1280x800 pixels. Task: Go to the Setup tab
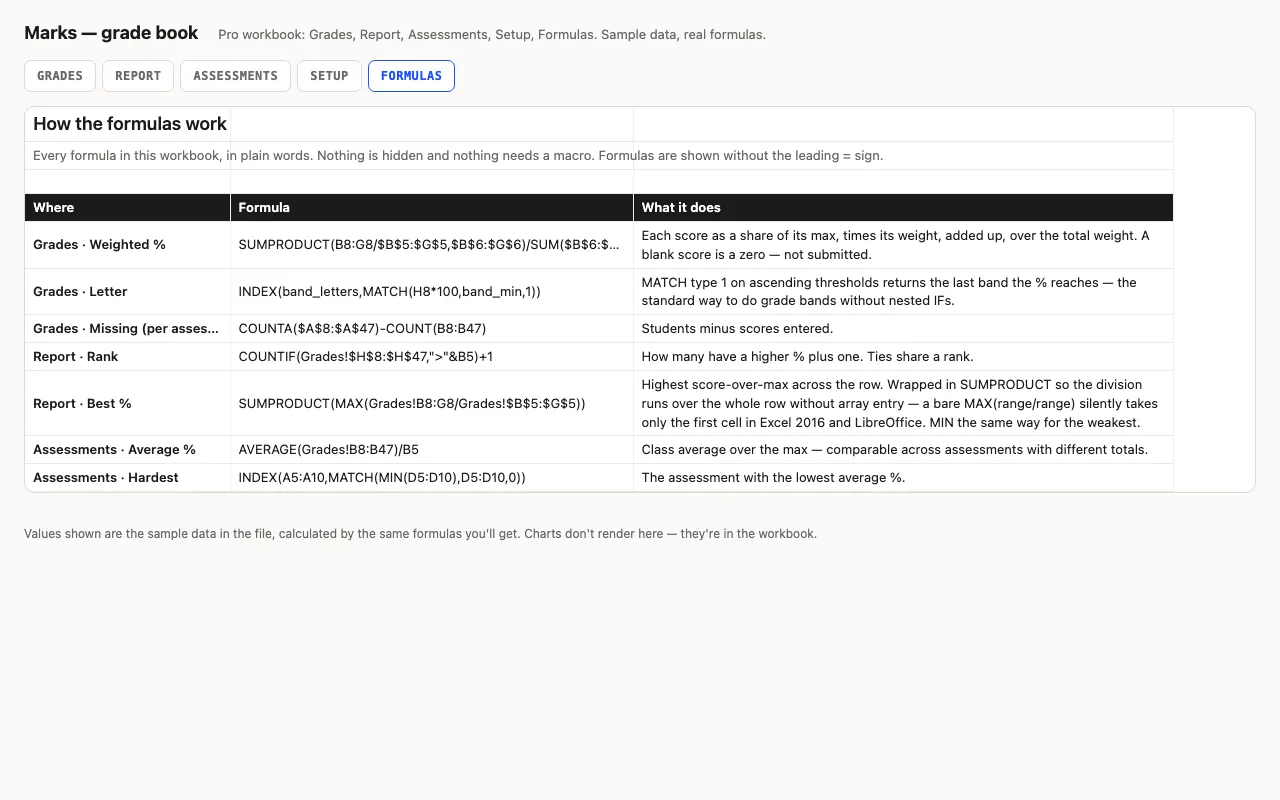coord(329,76)
